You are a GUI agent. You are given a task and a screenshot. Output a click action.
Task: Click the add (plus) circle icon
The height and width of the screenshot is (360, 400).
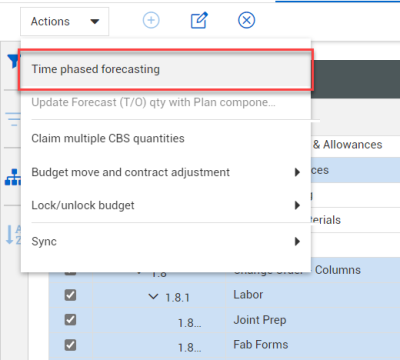coord(151,20)
